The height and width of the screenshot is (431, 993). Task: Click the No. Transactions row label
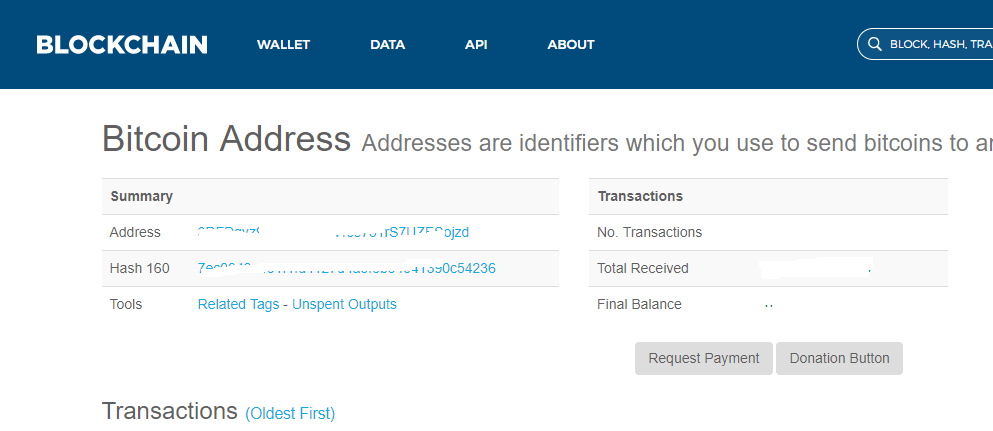(x=649, y=232)
